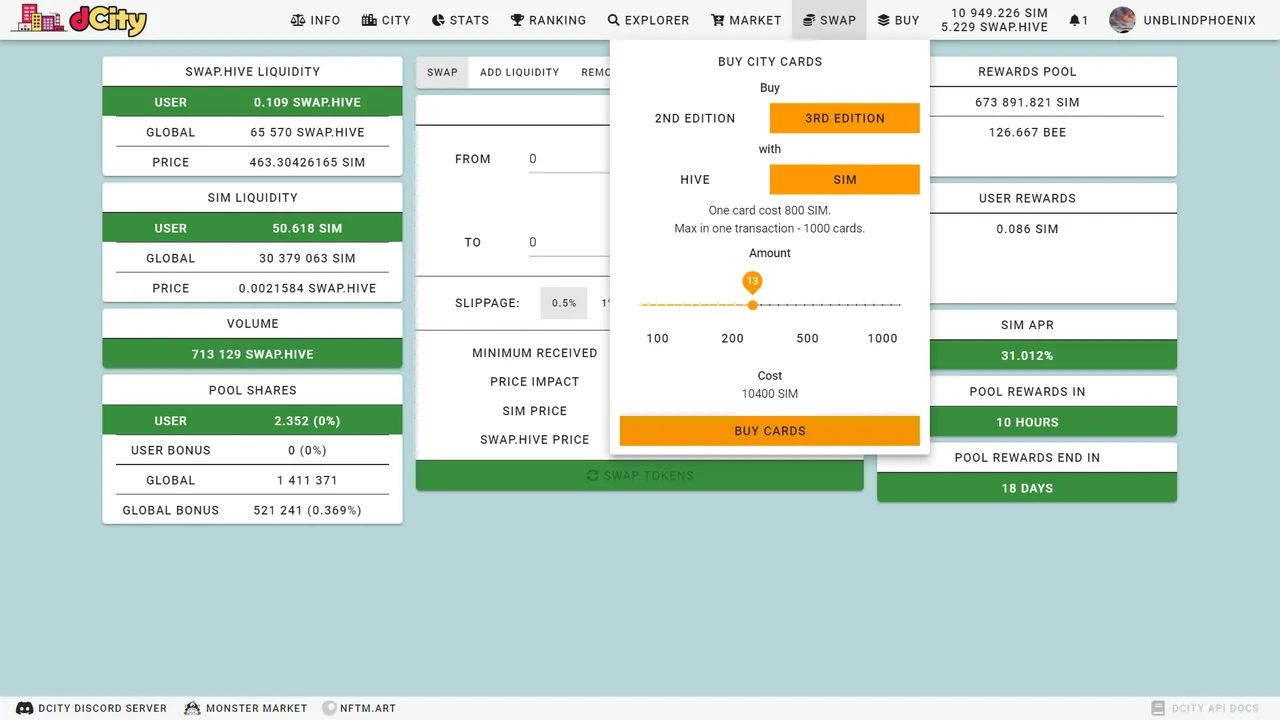Image resolution: width=1280 pixels, height=720 pixels.
Task: Switch to the ADD LIQUIDITY tab
Action: pos(519,72)
